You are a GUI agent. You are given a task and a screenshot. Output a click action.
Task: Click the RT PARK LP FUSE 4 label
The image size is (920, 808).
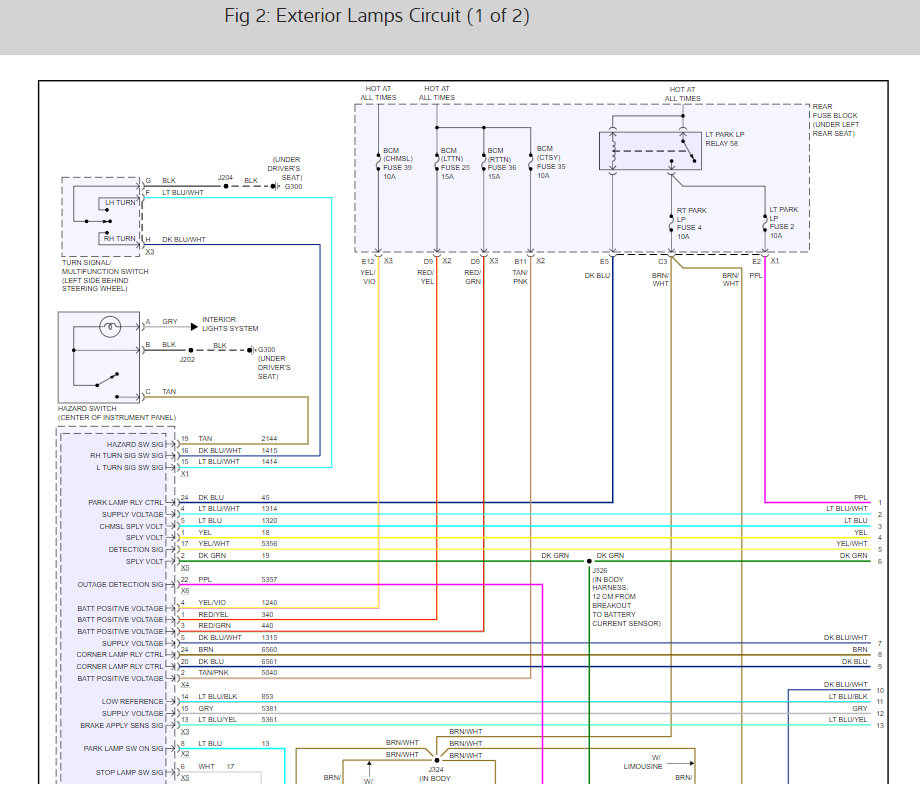click(x=691, y=224)
